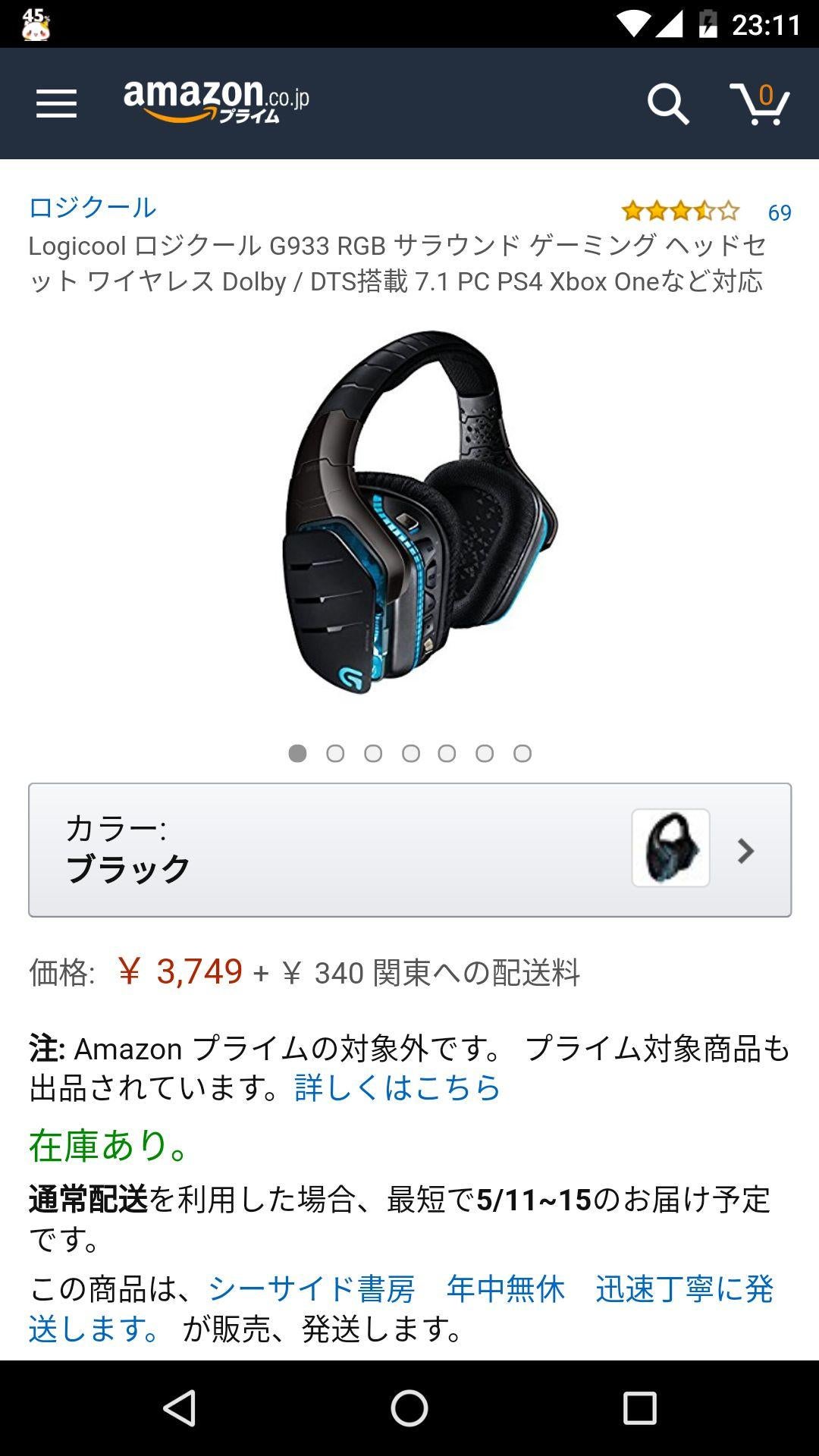Tap the Android home circle button
Viewport: 819px width, 1456px height.
click(409, 1408)
